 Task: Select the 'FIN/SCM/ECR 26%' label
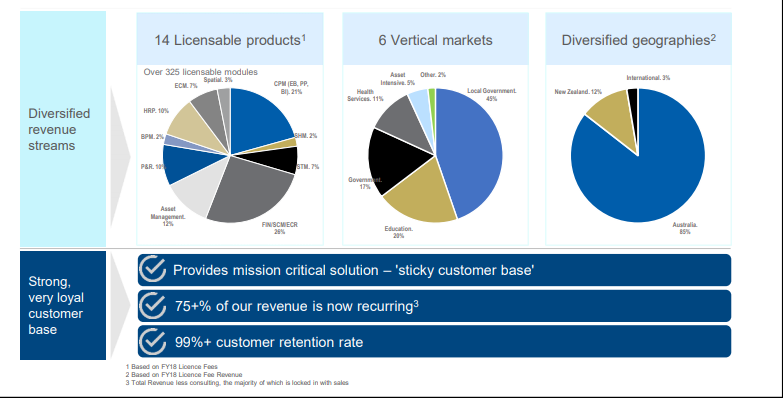click(x=280, y=228)
